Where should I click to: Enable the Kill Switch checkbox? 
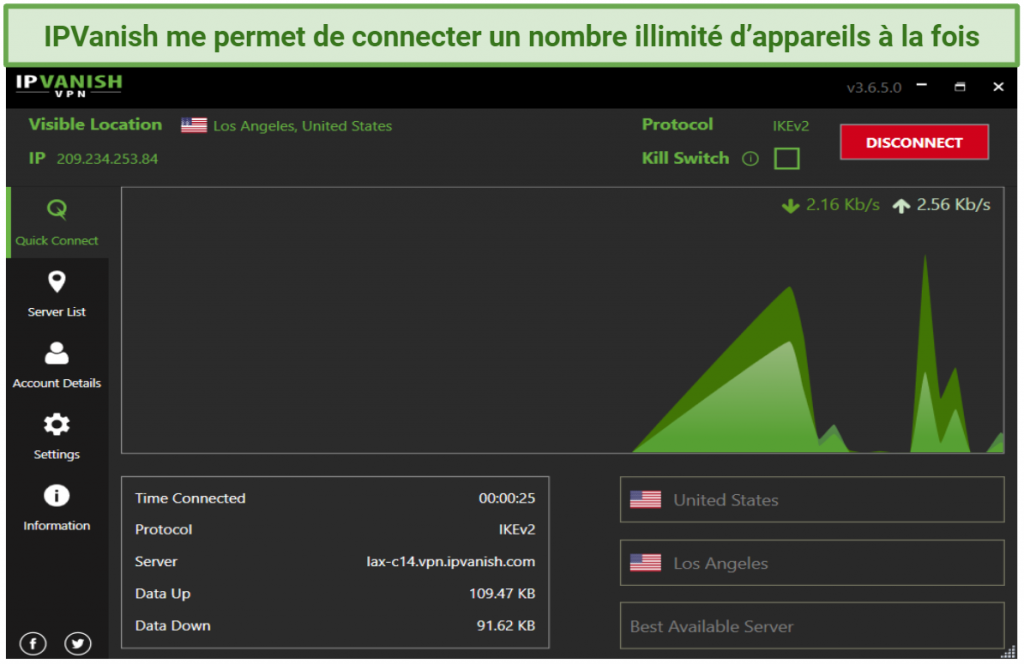coord(786,159)
